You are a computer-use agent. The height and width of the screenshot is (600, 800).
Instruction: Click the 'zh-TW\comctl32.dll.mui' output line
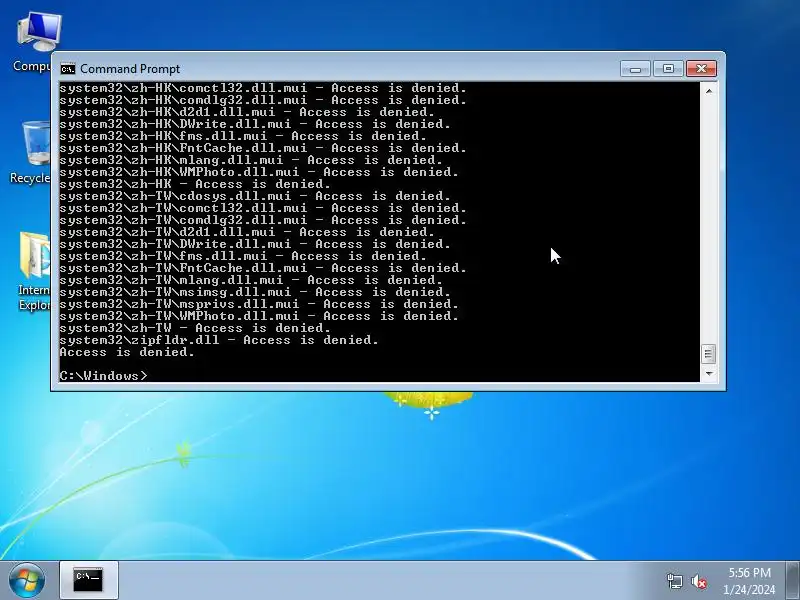click(x=263, y=208)
